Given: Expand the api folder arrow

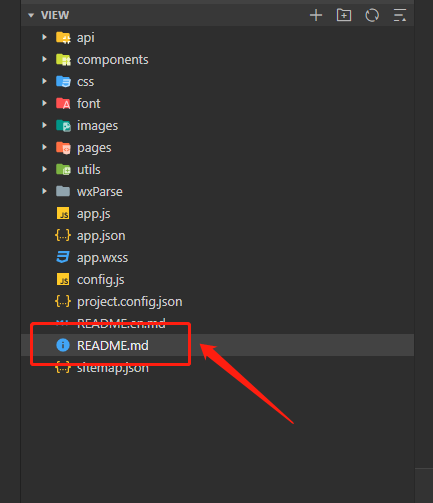Looking at the screenshot, I should click(44, 37).
